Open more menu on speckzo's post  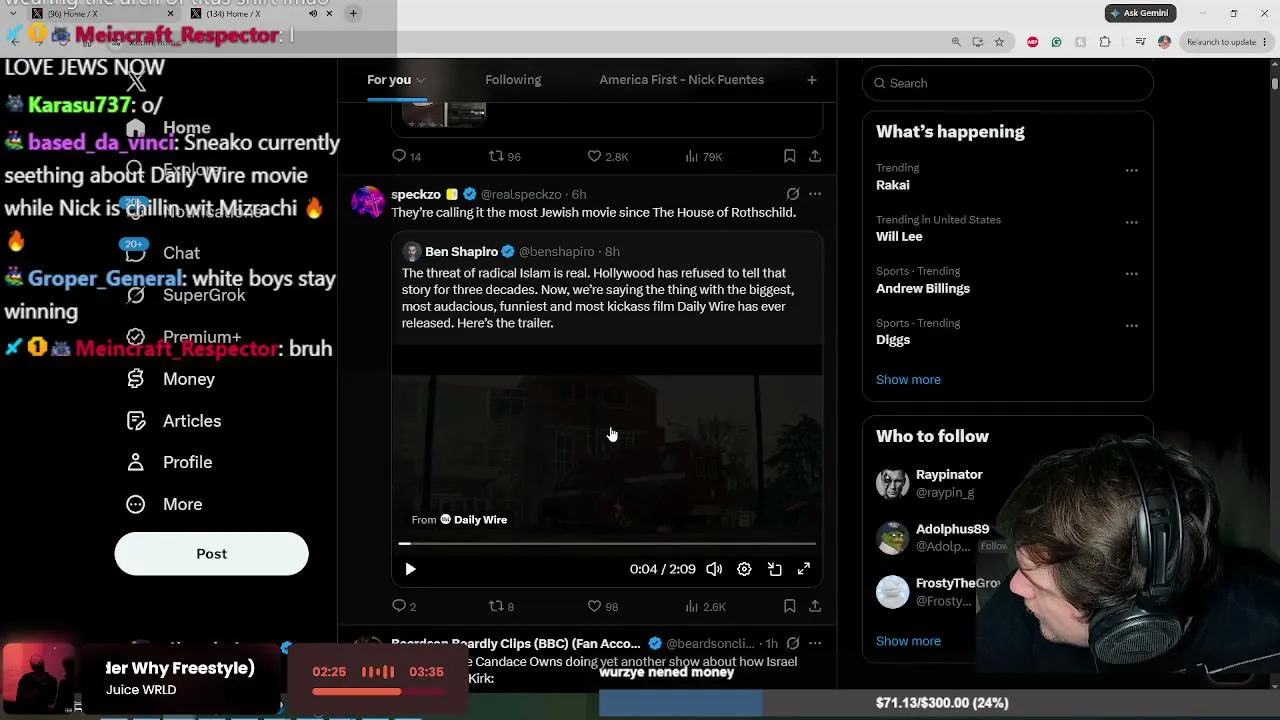coord(815,194)
